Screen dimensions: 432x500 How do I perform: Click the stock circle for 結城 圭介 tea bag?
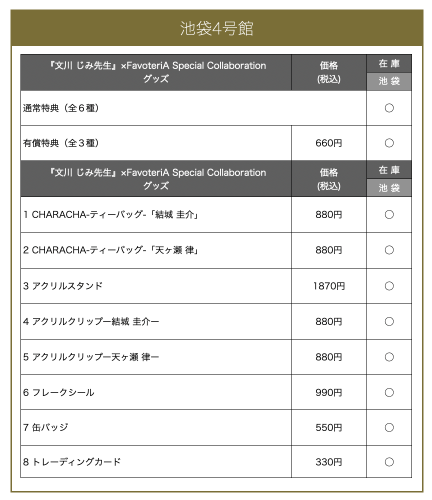(x=389, y=214)
